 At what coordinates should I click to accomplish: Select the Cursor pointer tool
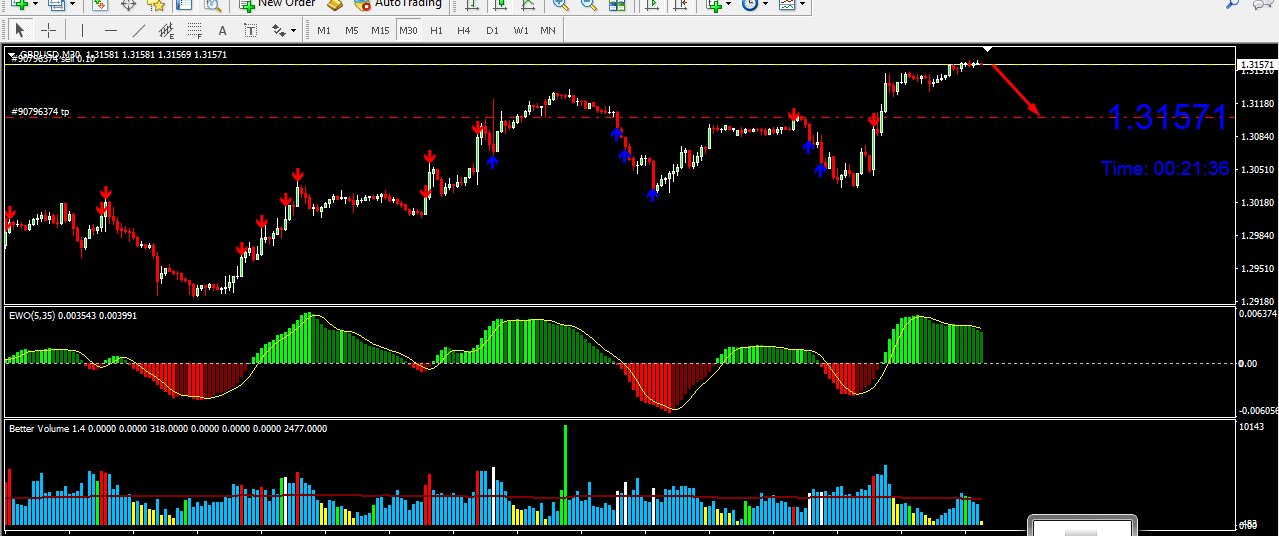click(19, 30)
